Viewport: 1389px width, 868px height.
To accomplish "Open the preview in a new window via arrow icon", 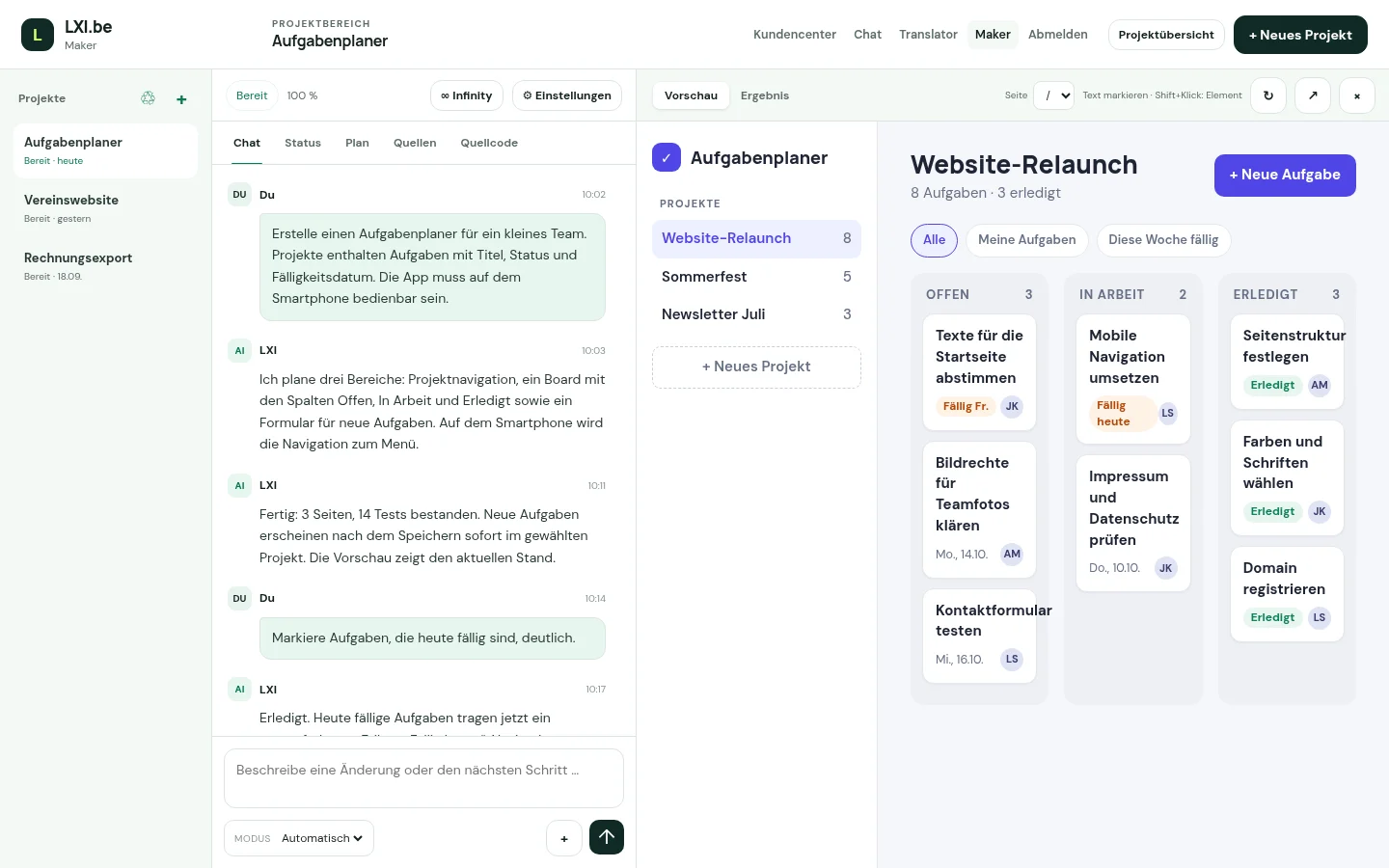I will (1313, 95).
